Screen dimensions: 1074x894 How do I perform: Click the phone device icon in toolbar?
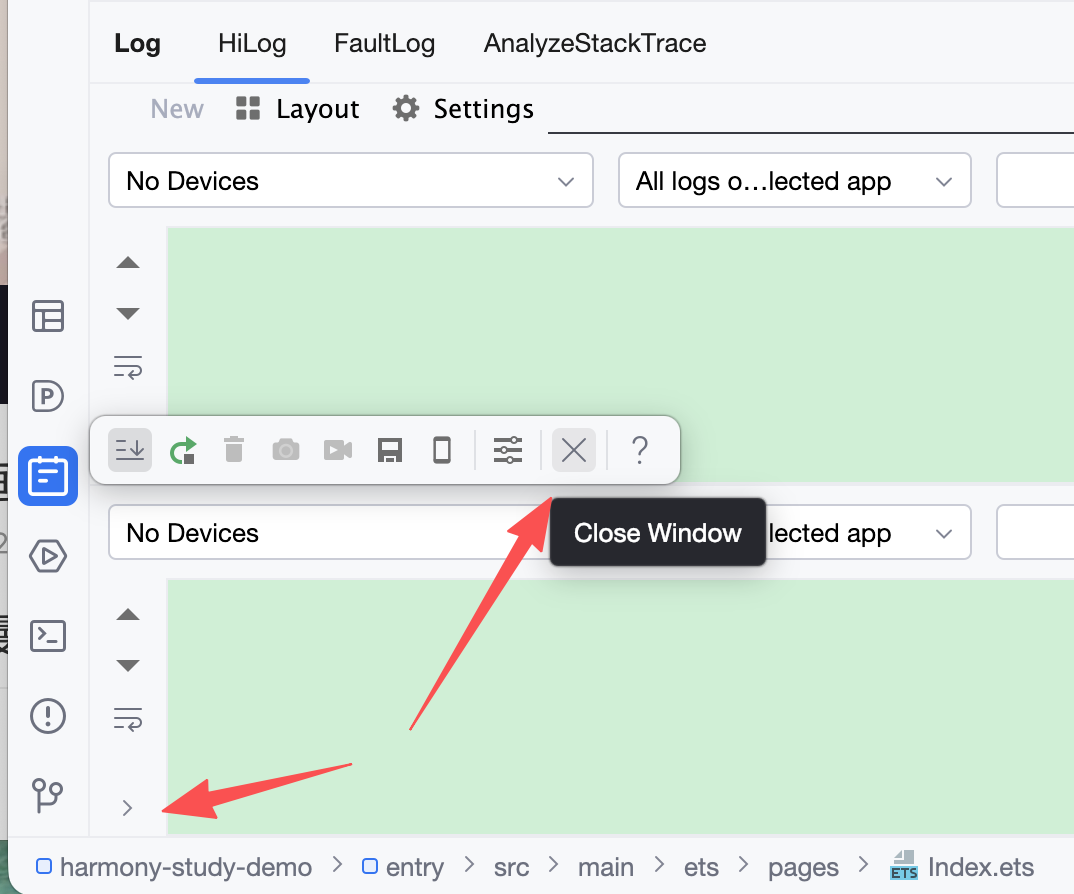(442, 450)
